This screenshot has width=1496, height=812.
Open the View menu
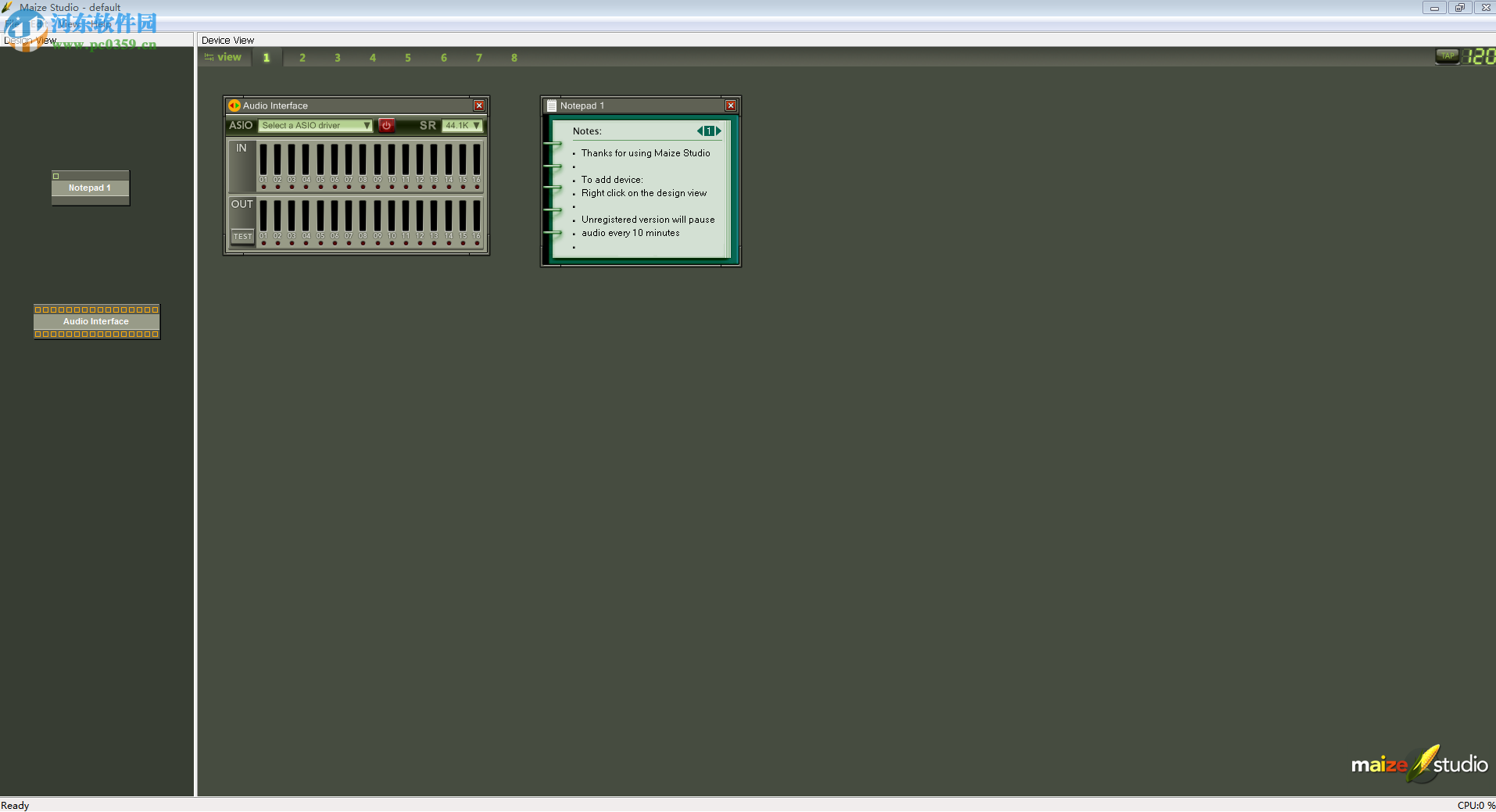coord(70,24)
